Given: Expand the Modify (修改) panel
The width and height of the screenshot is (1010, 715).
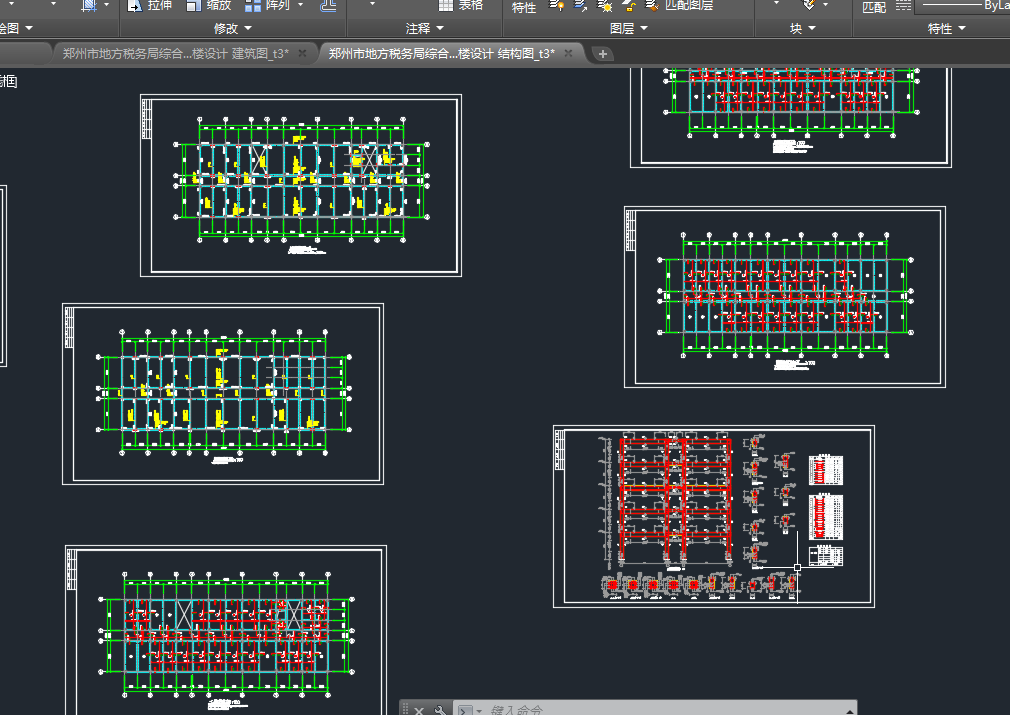Looking at the screenshot, I should [233, 28].
